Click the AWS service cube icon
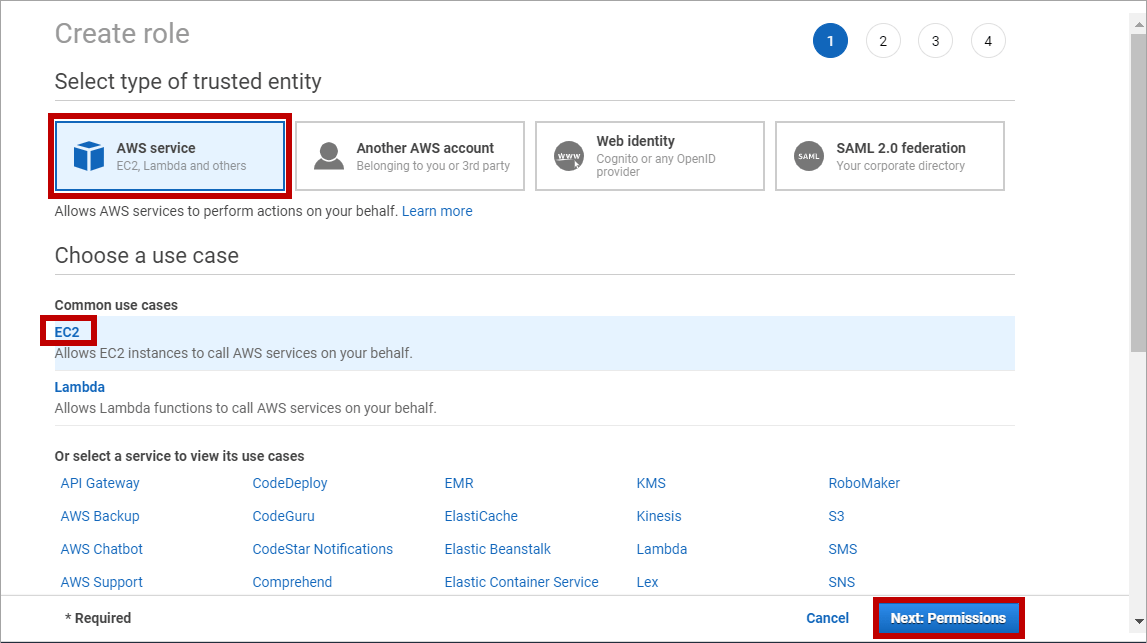This screenshot has height=643, width=1147. pos(89,156)
